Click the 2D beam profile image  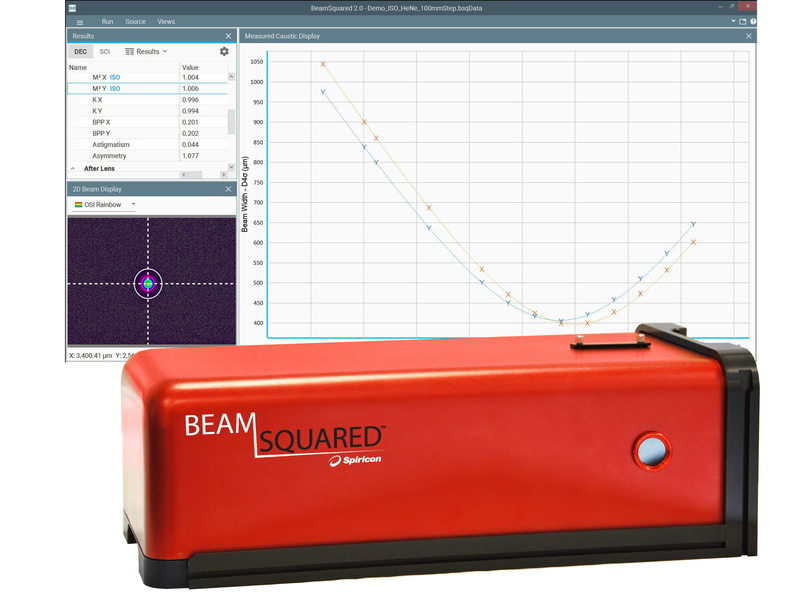152,281
